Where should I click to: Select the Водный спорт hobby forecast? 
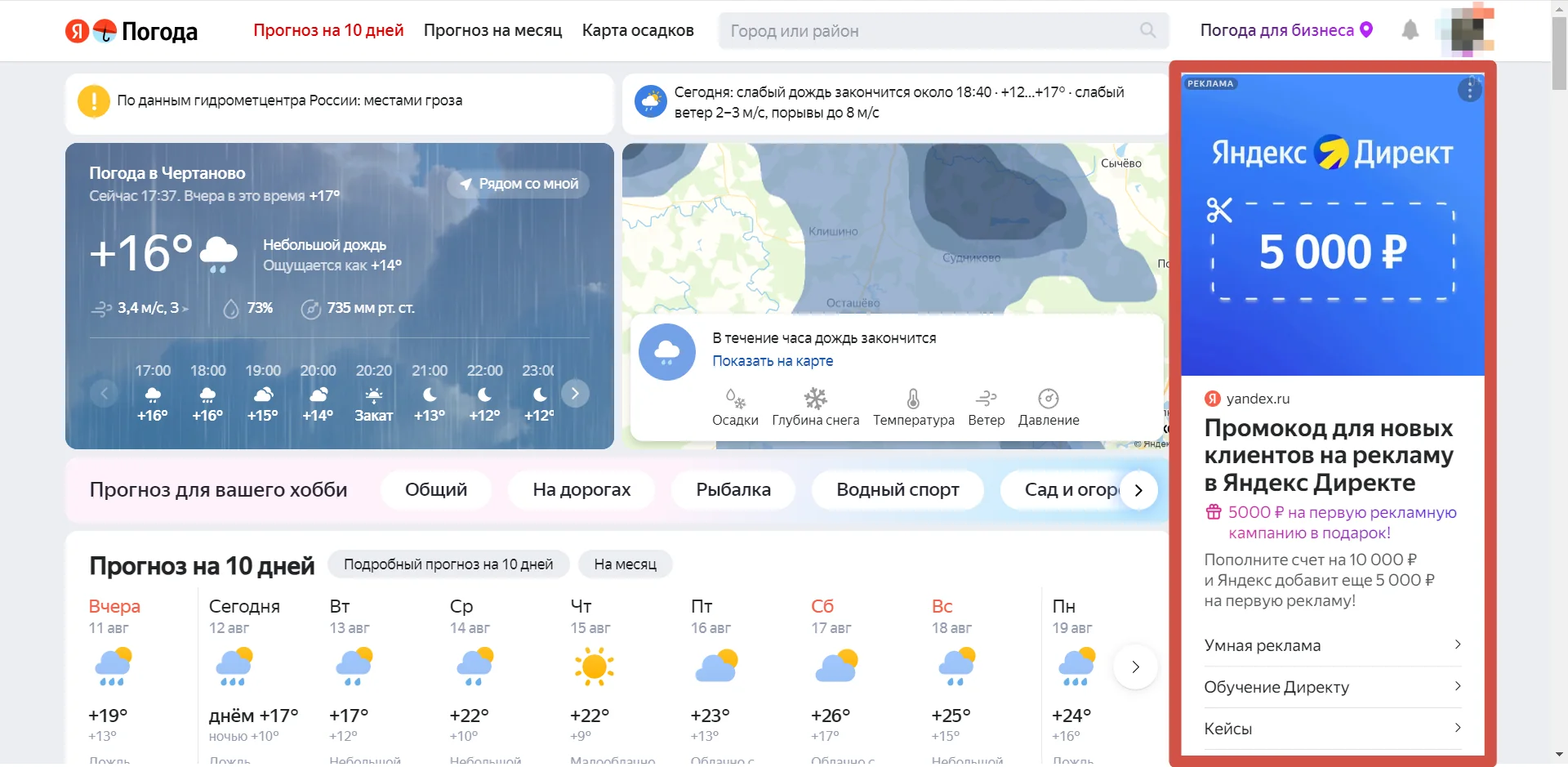898,490
